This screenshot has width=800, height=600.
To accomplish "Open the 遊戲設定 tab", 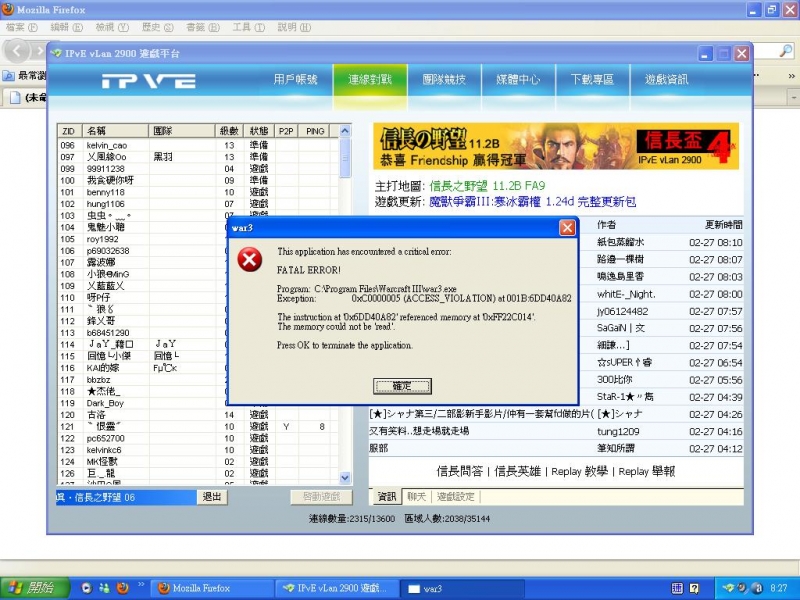I will pyautogui.click(x=457, y=496).
